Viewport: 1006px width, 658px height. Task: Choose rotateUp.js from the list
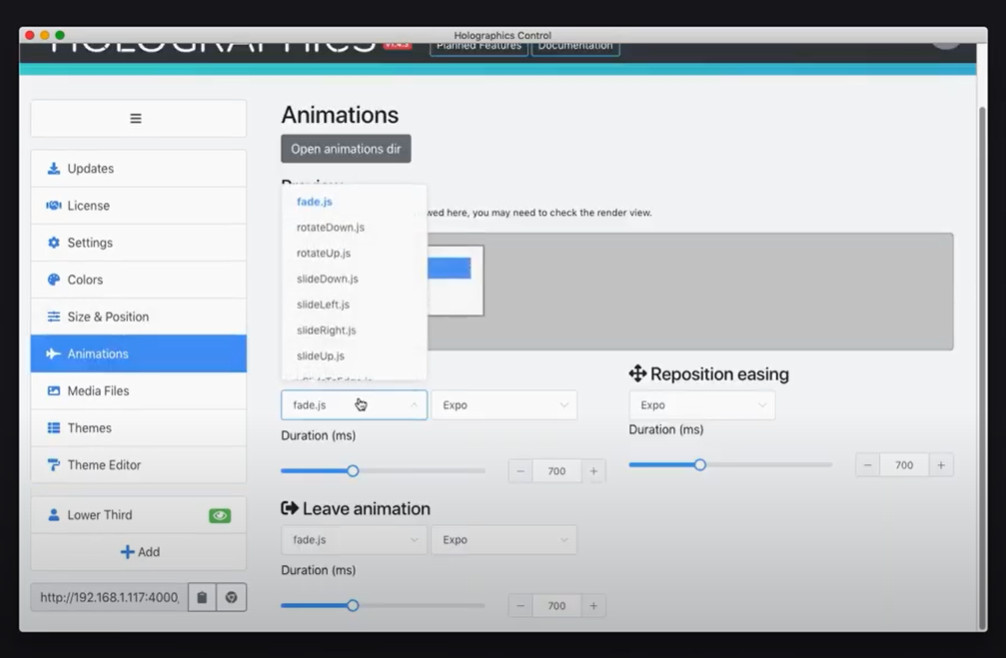354,253
